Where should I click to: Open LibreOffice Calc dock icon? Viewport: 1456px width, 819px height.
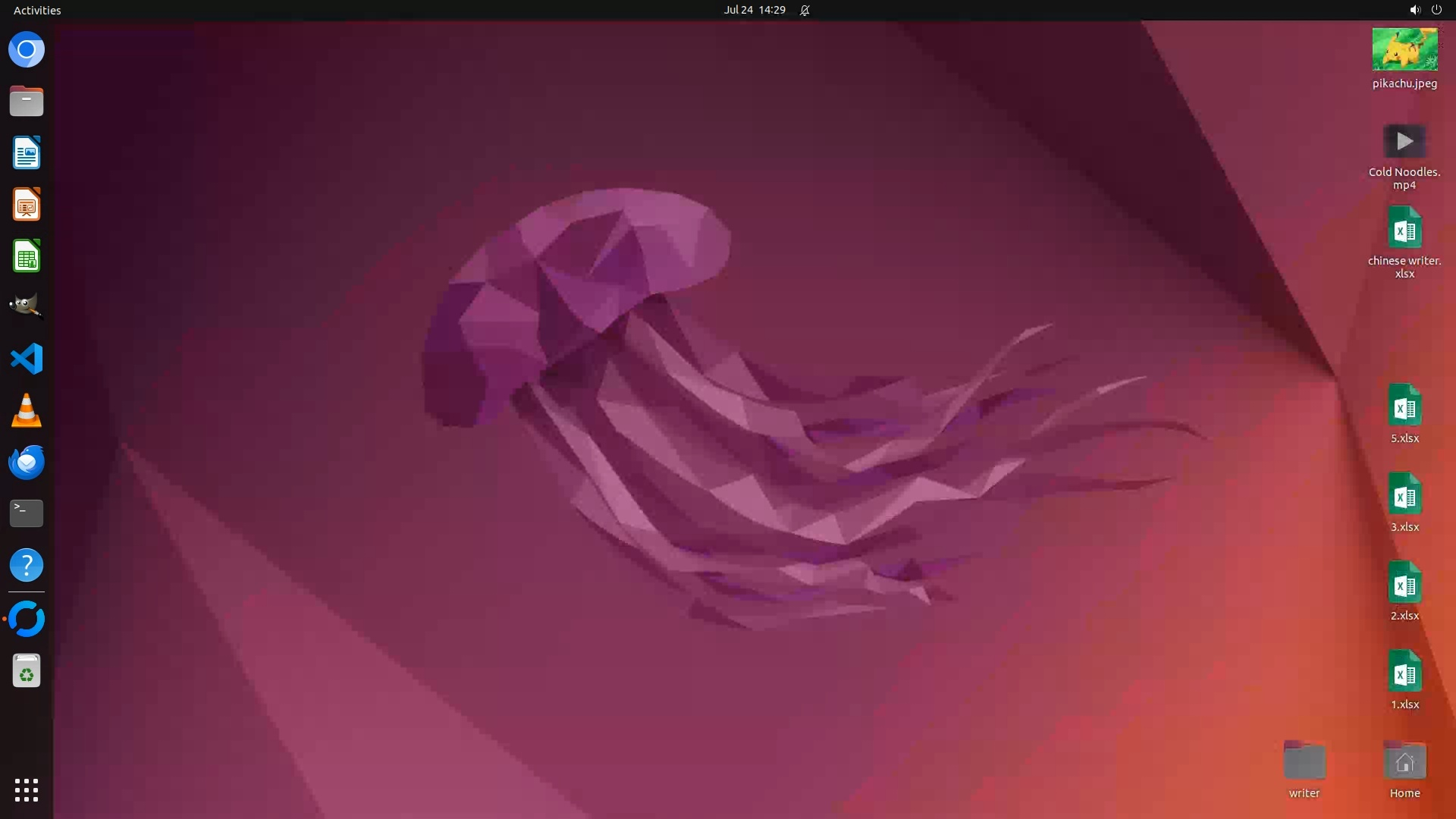coord(27,256)
